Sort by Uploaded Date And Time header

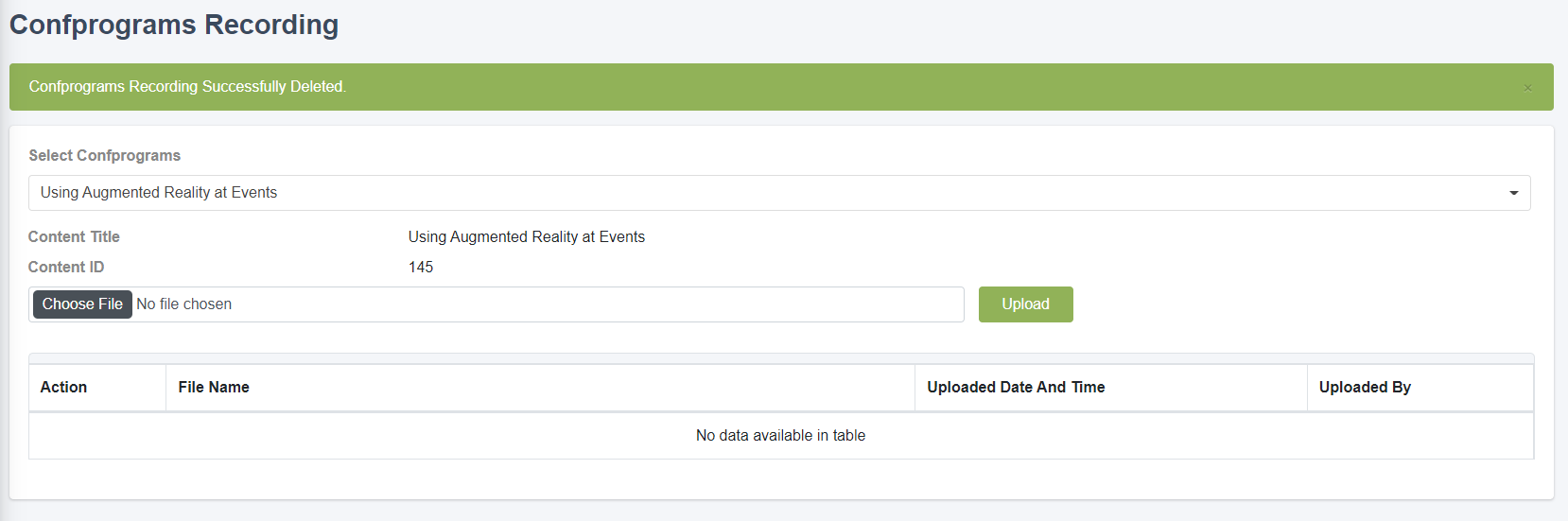pos(1110,388)
